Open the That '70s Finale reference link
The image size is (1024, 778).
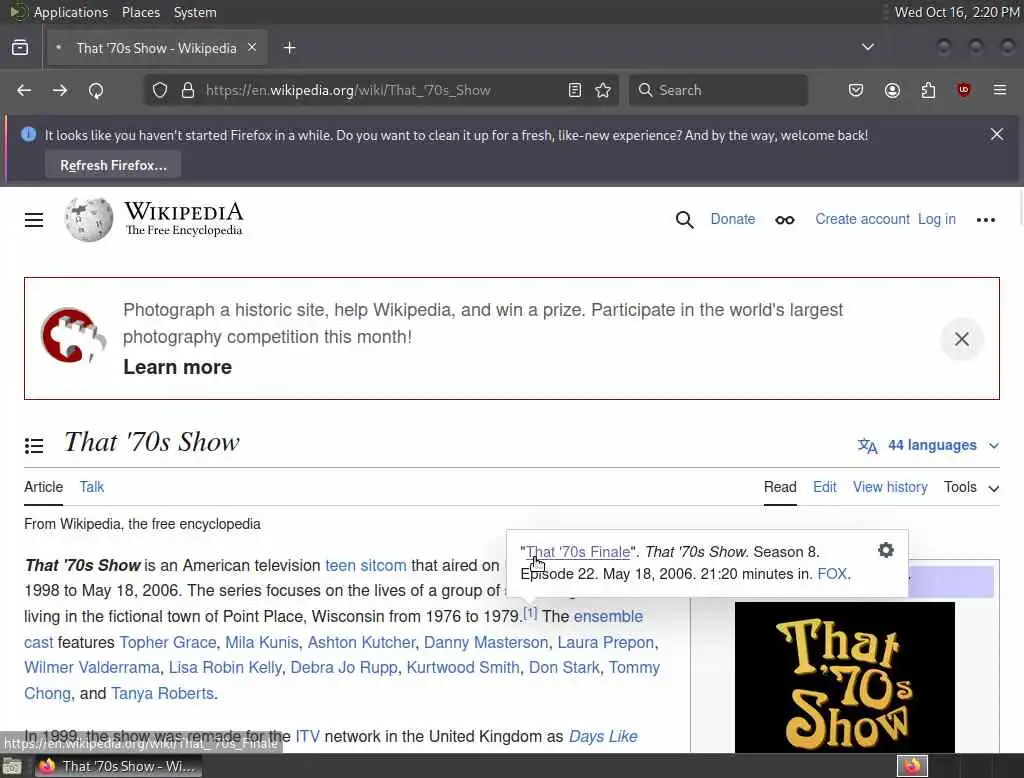tap(578, 552)
